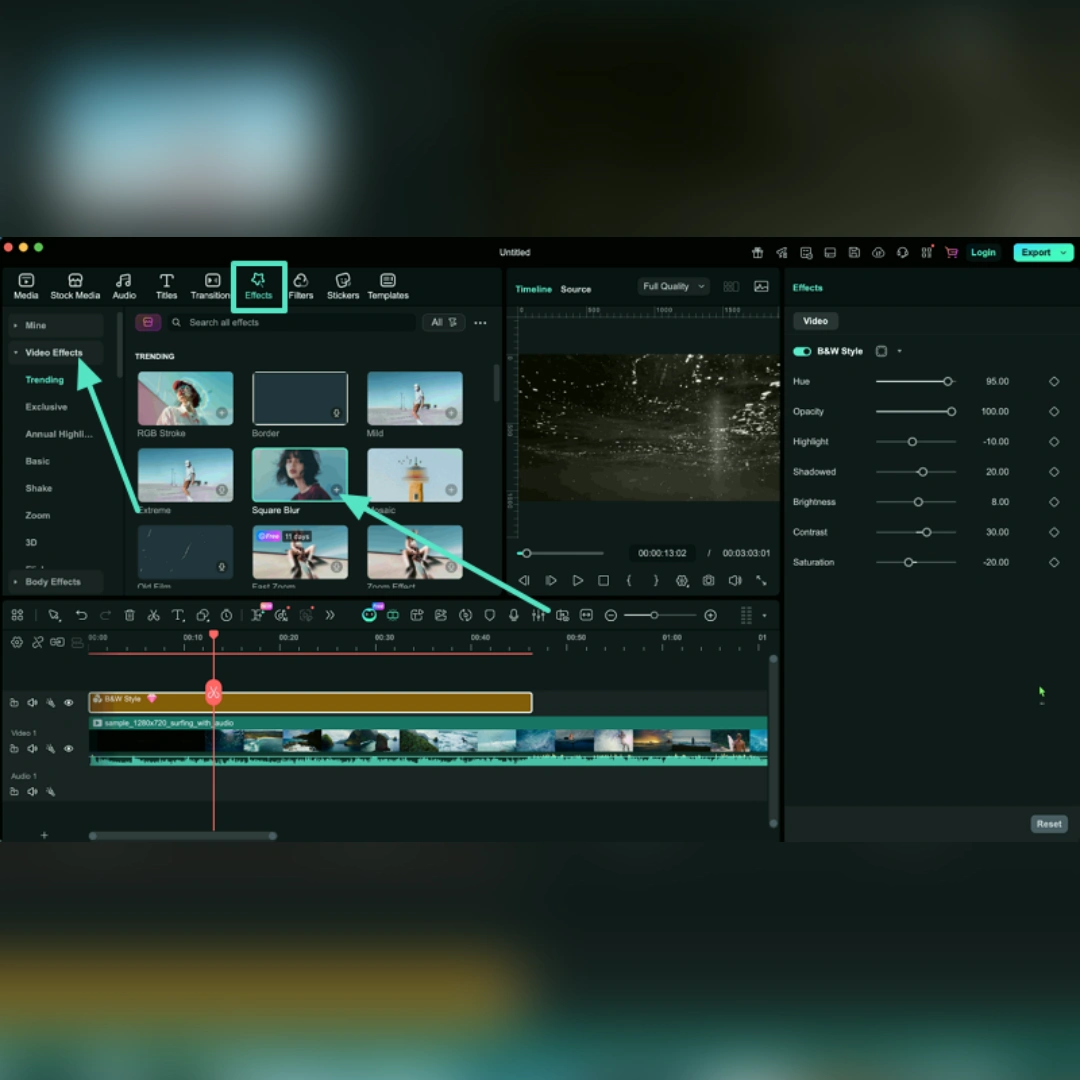Zoom in timeline with plus icon
The image size is (1080, 1080).
(710, 615)
